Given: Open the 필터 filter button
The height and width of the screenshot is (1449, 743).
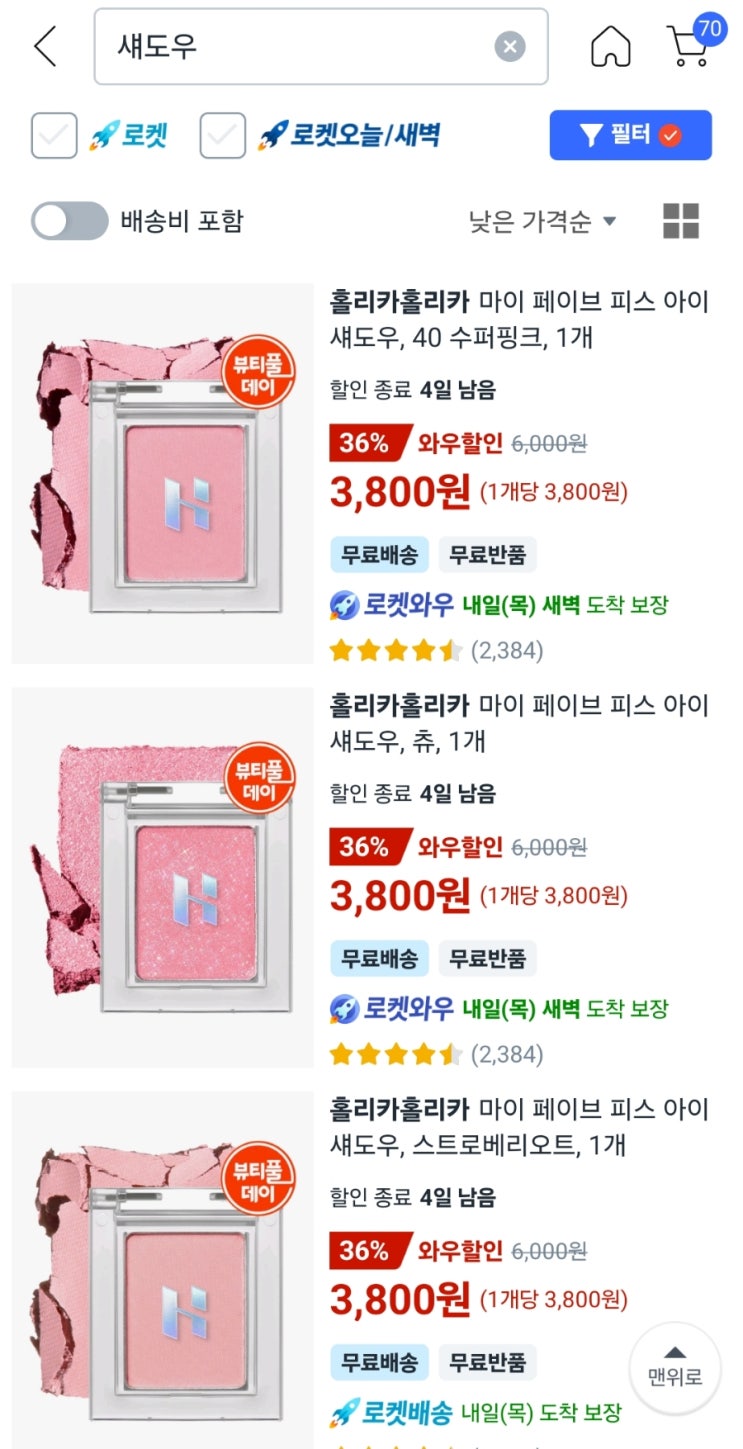Looking at the screenshot, I should [630, 135].
